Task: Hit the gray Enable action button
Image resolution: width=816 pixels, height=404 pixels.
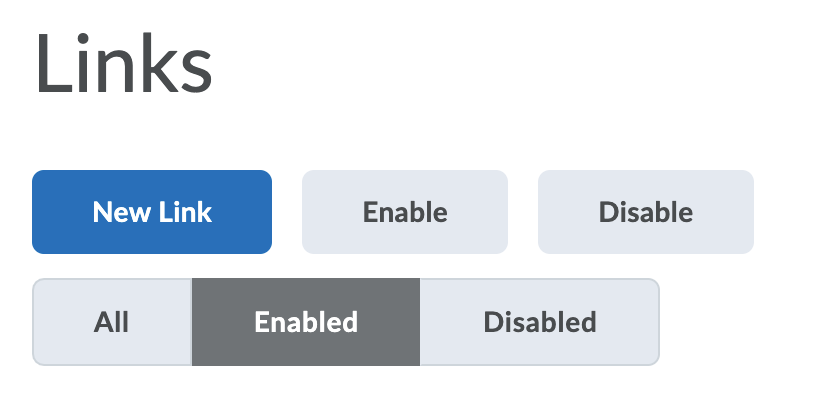Action: pos(405,212)
